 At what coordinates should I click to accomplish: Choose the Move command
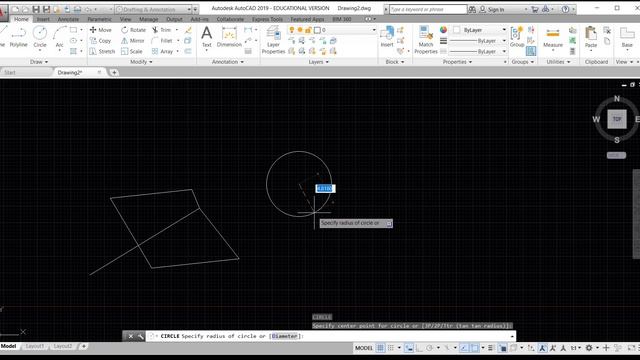point(100,30)
